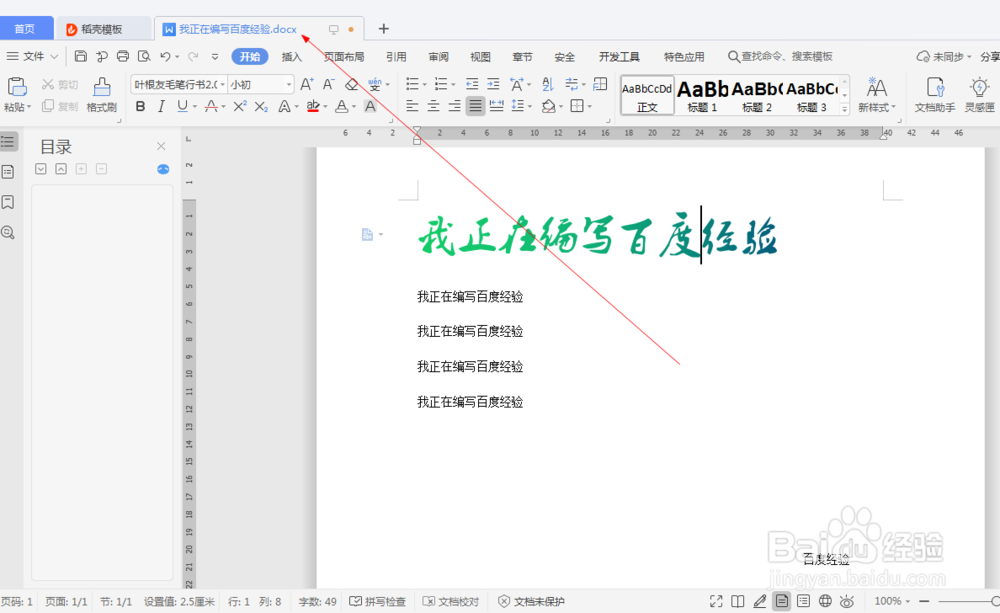Decrease font size with A- icon

coord(328,84)
